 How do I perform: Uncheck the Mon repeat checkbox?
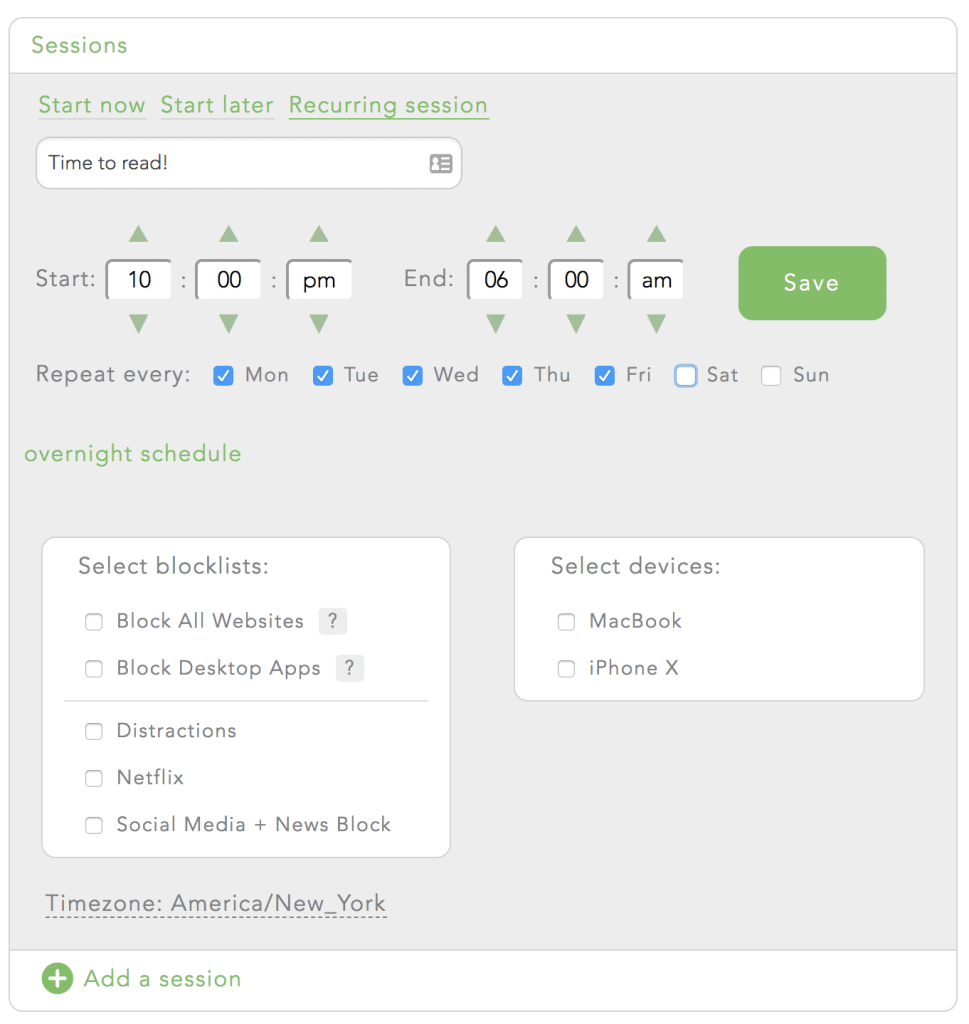(x=224, y=376)
